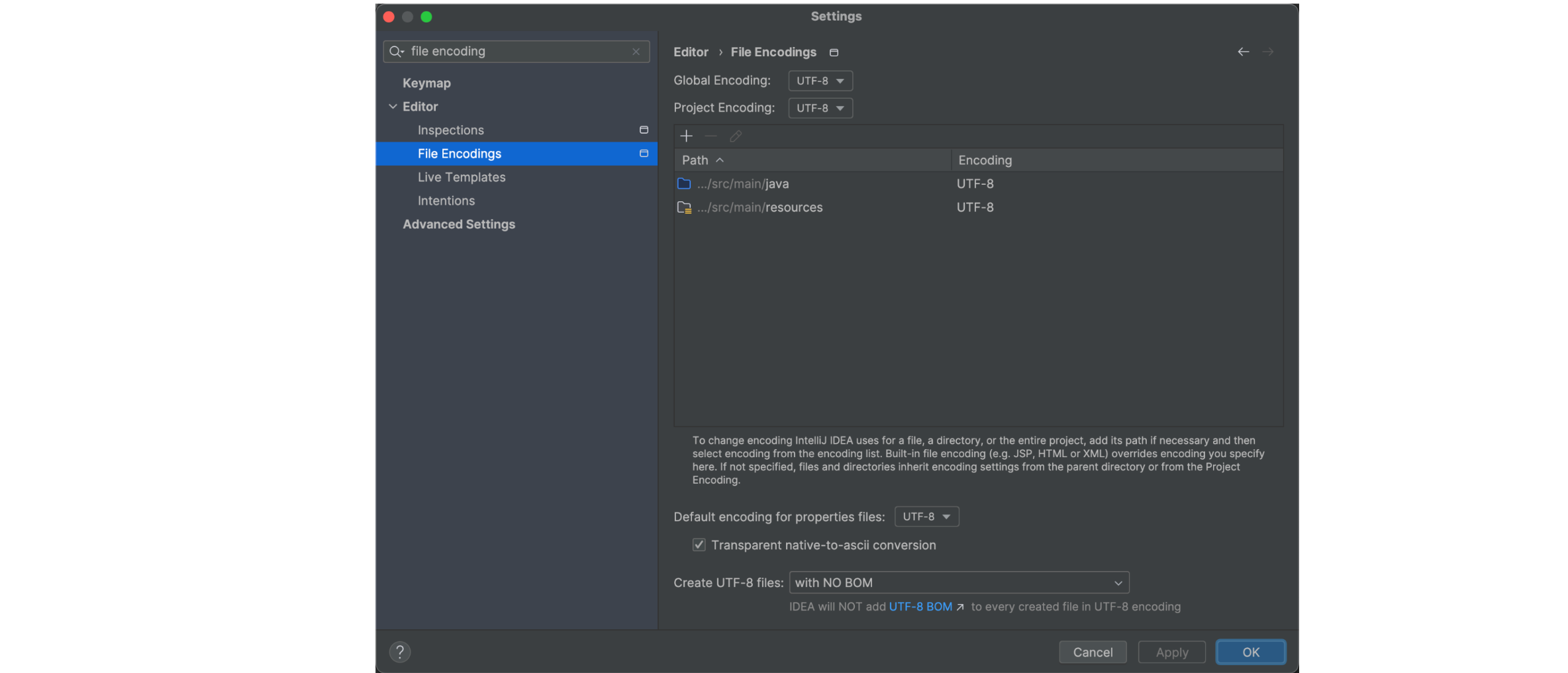This screenshot has width=1568, height=673.
Task: Click project-level icon next to File Encodings title
Action: pyautogui.click(x=834, y=52)
